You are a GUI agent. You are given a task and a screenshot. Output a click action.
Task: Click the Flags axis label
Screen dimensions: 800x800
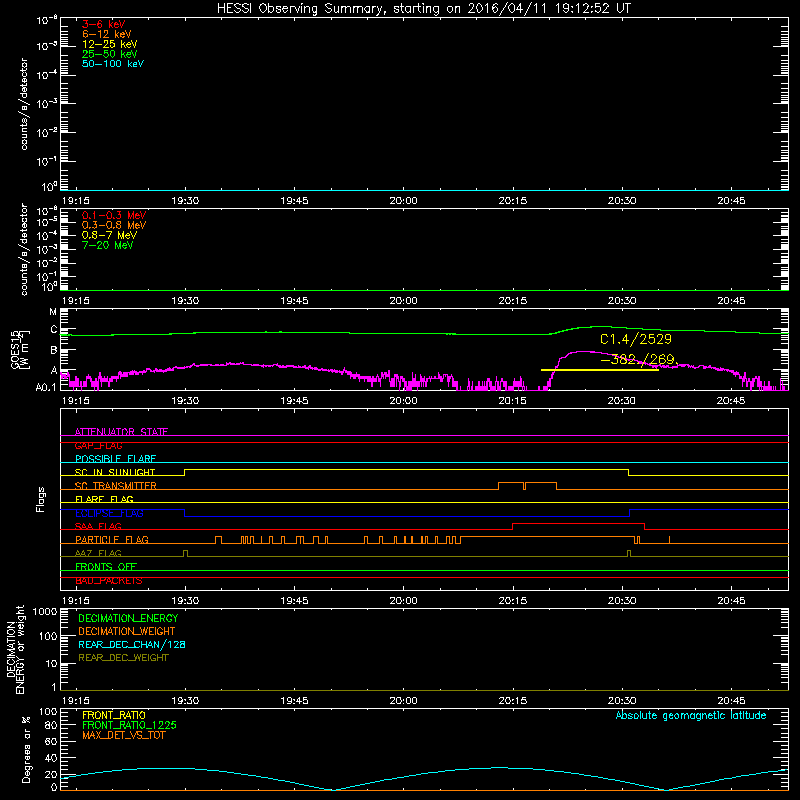coord(40,499)
